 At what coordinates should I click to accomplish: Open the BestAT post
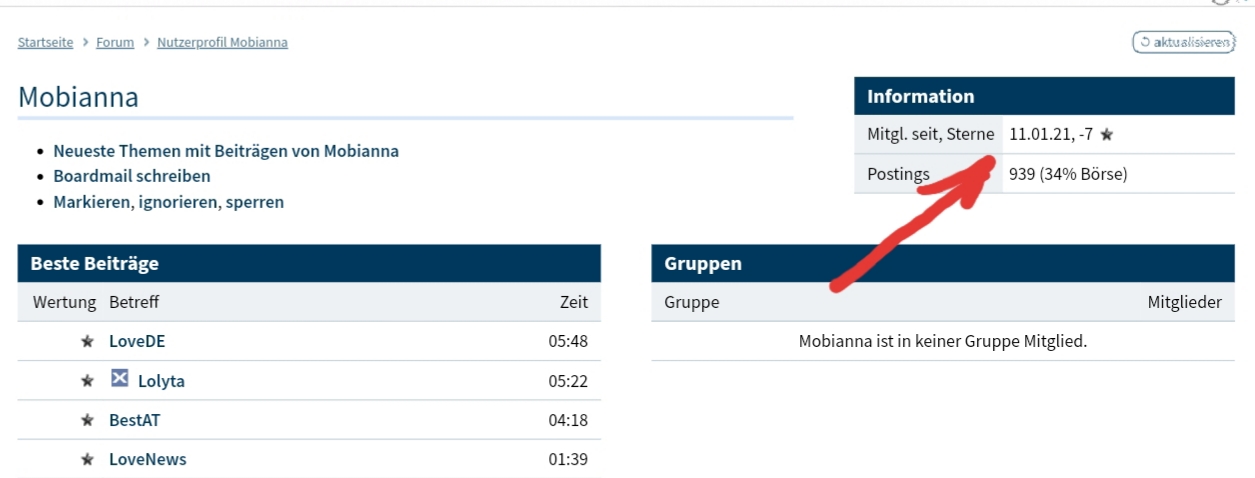[134, 421]
